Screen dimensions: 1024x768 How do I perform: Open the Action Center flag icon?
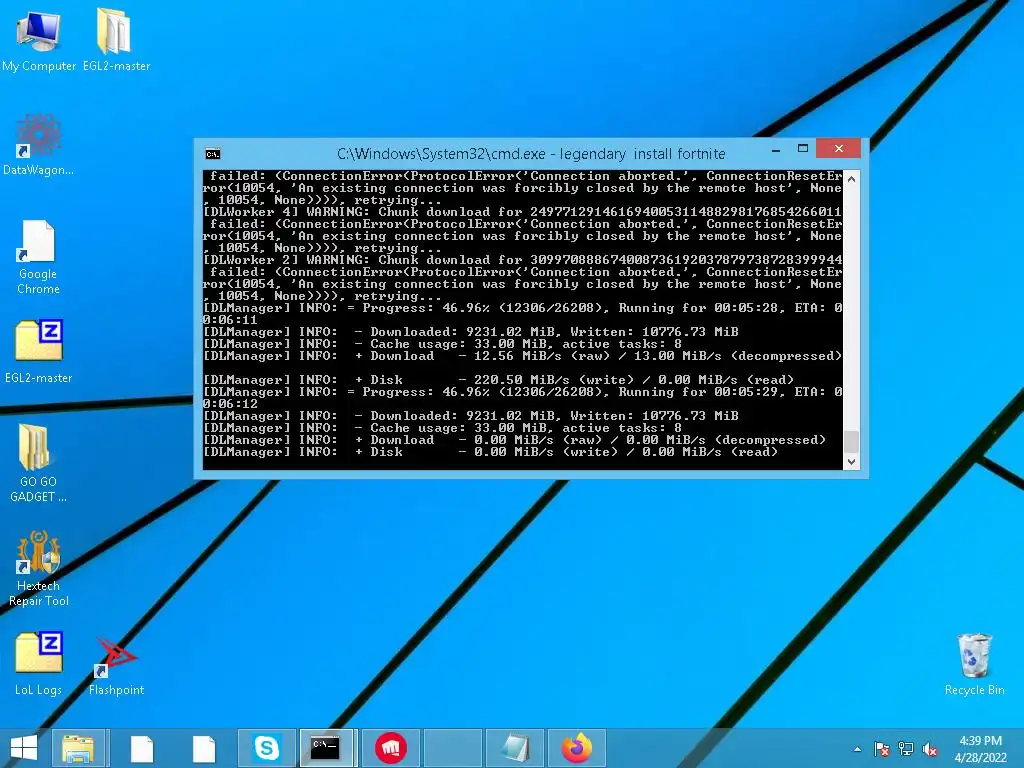(882, 749)
